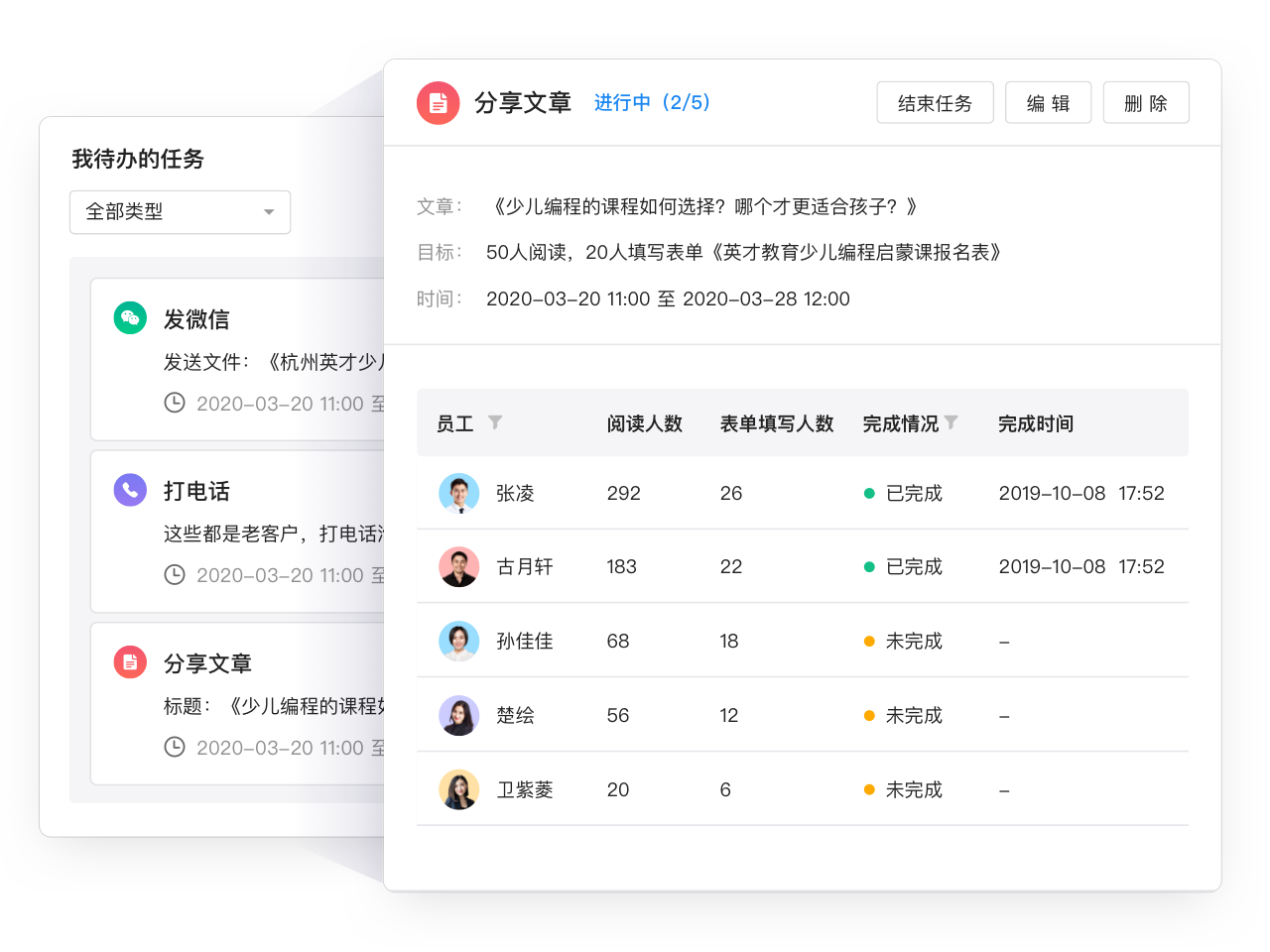
Task: Select the 打电话 task title
Action: [196, 491]
